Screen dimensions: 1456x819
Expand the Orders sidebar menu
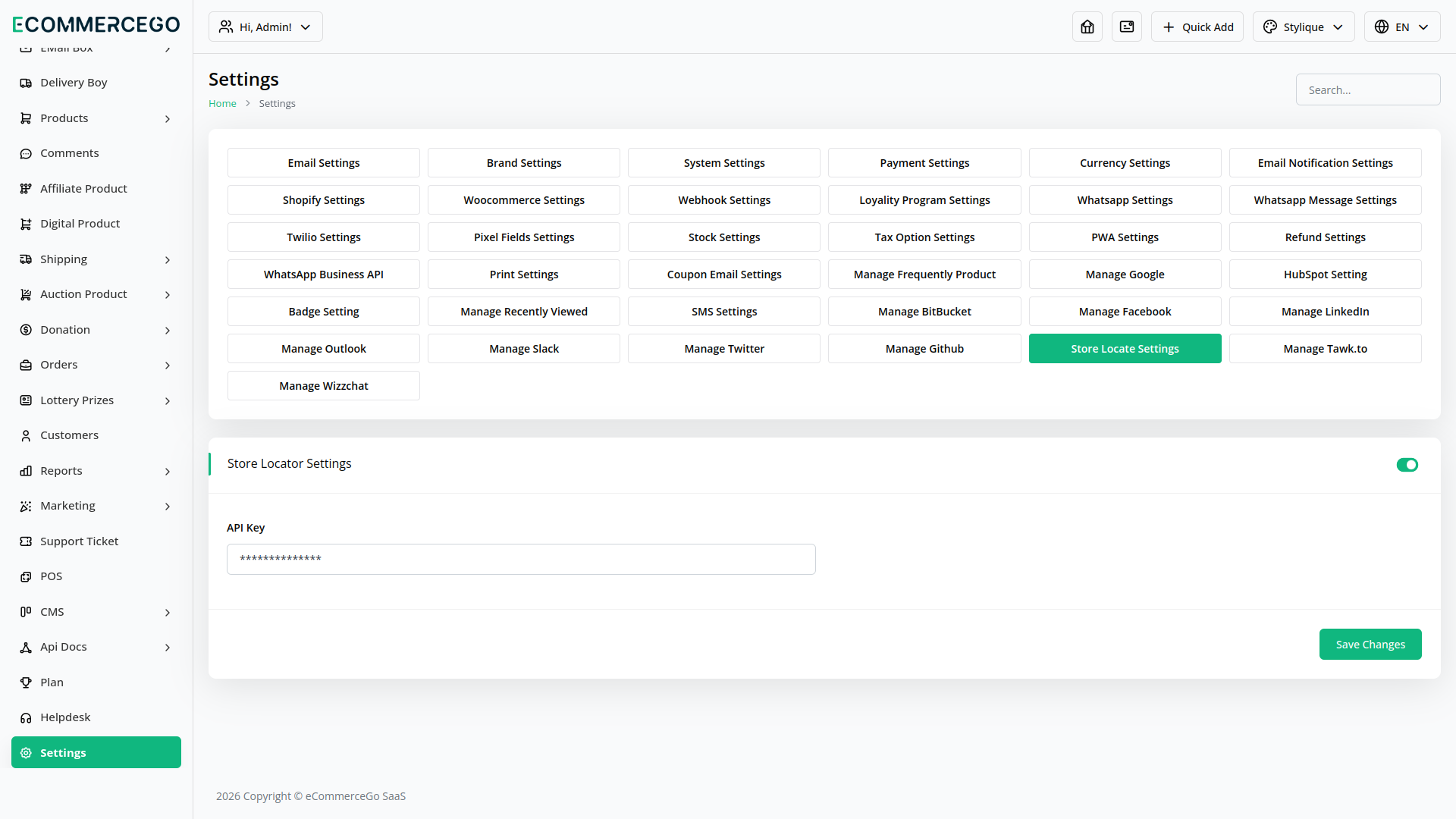(x=96, y=365)
